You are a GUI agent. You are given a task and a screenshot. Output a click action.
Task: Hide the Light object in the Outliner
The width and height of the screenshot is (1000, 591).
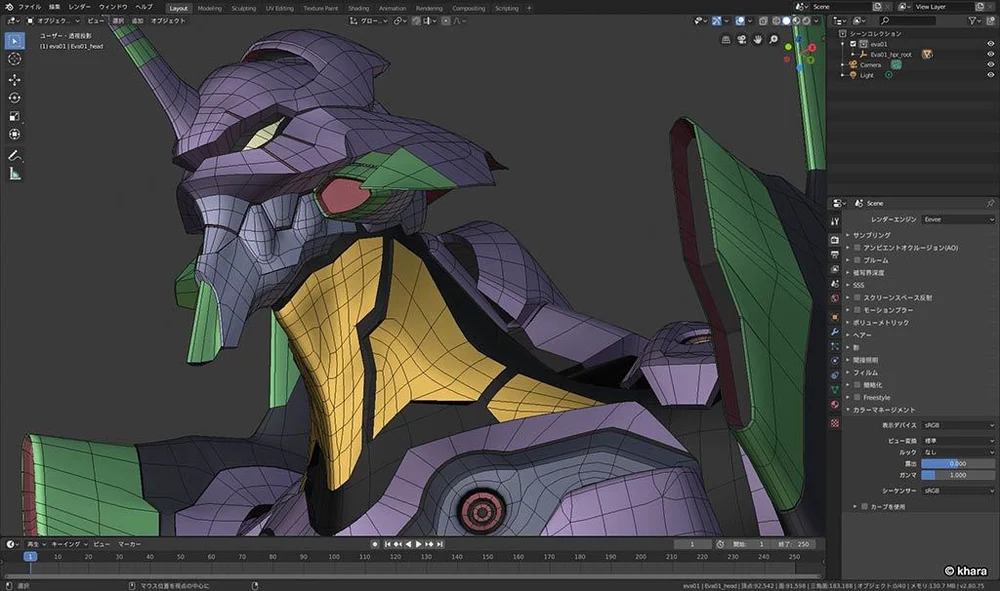[x=991, y=74]
